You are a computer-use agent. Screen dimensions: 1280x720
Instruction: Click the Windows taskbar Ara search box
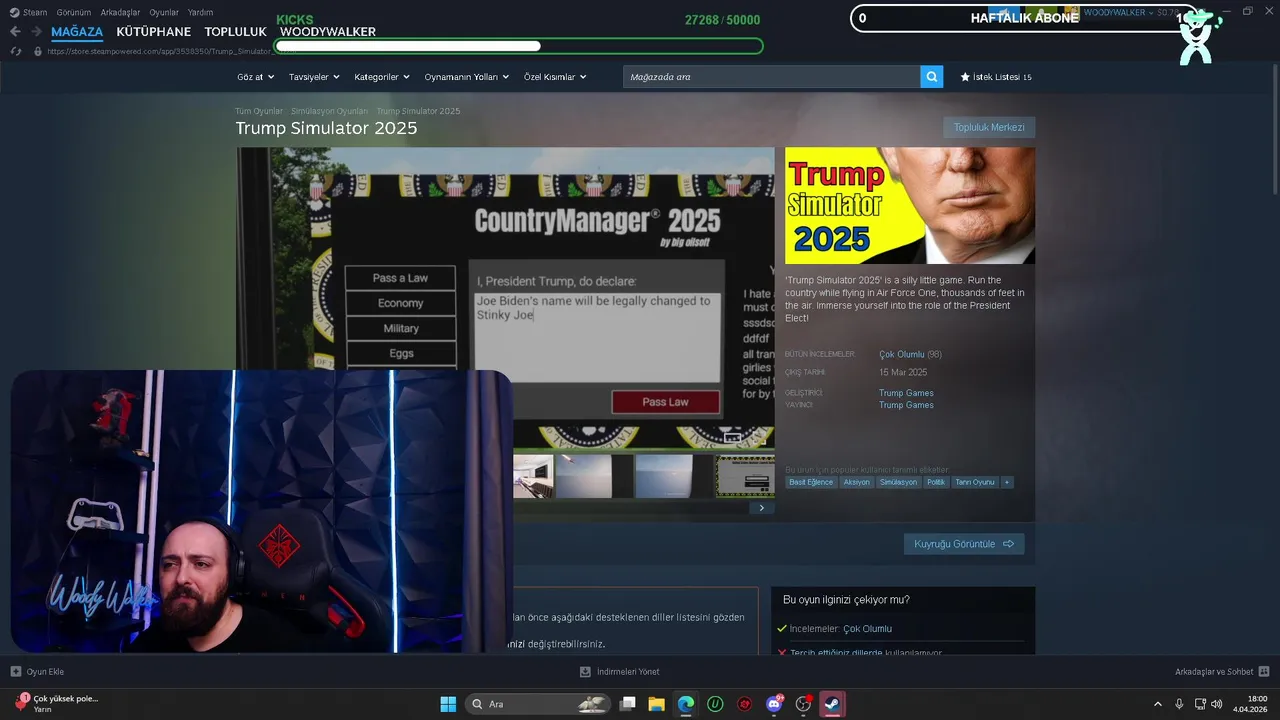(x=538, y=704)
